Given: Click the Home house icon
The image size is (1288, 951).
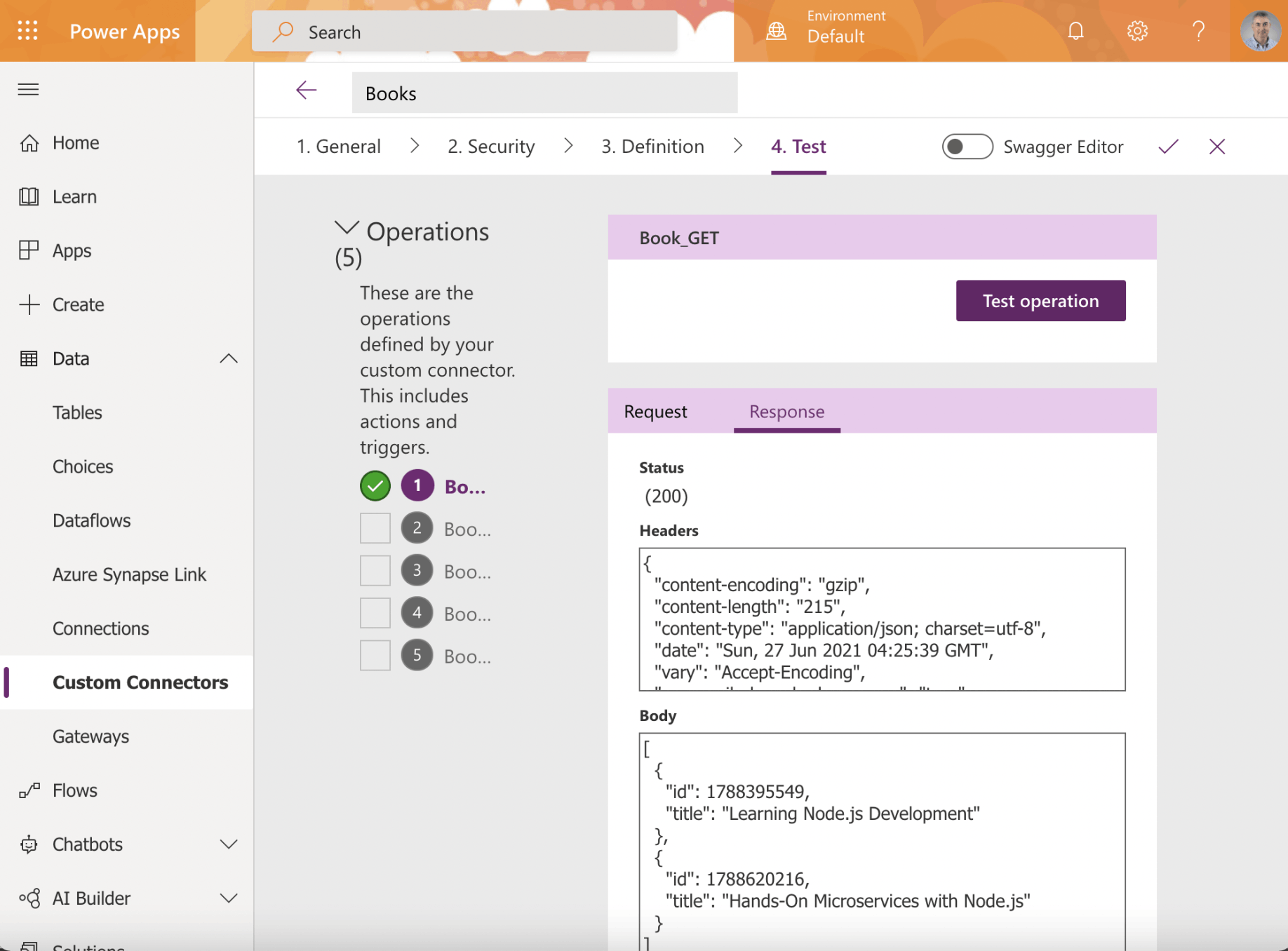Looking at the screenshot, I should (x=29, y=142).
